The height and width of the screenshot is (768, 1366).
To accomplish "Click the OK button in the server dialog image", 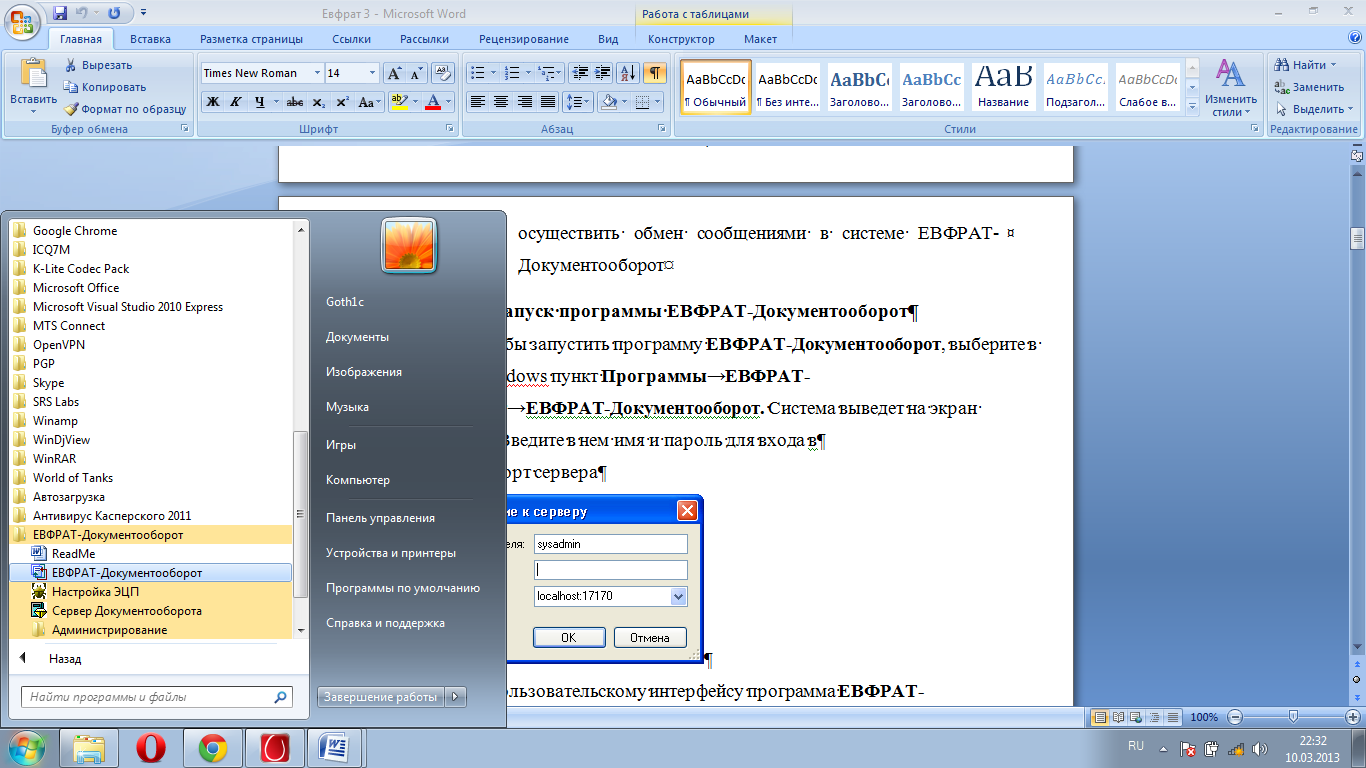I will pos(568,638).
